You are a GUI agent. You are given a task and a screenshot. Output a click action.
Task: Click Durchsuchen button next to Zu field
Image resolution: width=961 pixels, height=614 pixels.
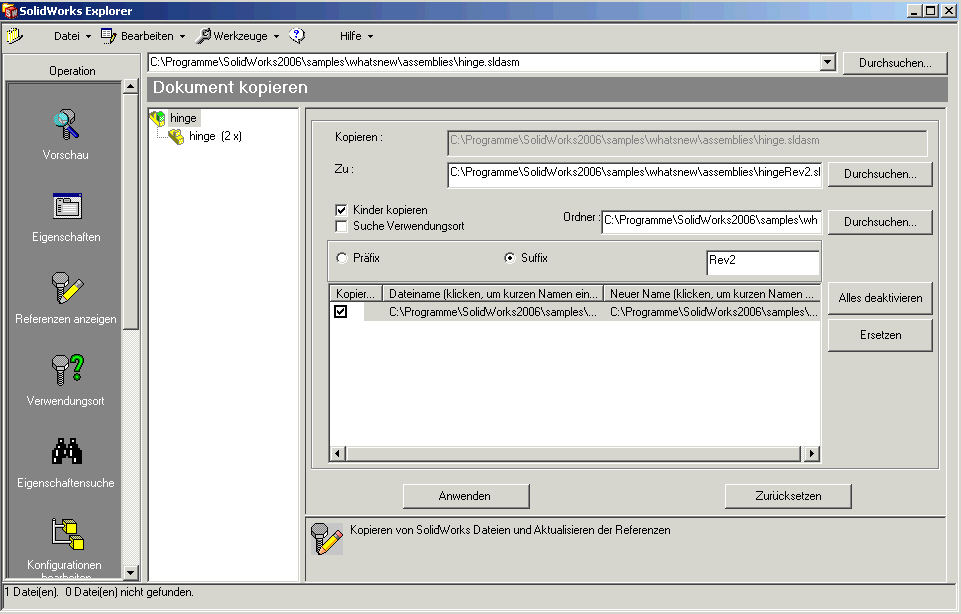pos(880,174)
